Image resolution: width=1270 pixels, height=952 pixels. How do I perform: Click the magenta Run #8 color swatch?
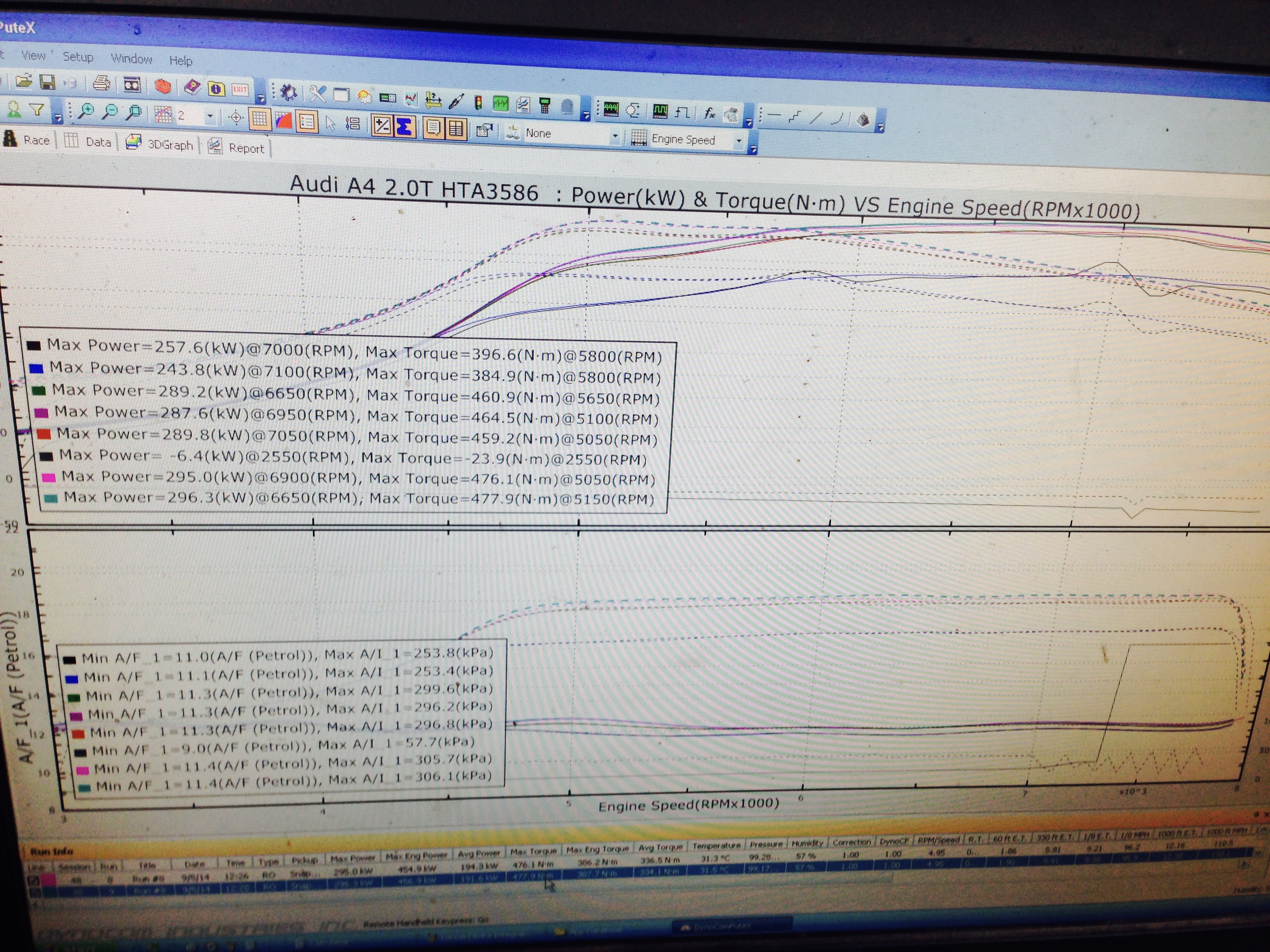click(x=48, y=880)
